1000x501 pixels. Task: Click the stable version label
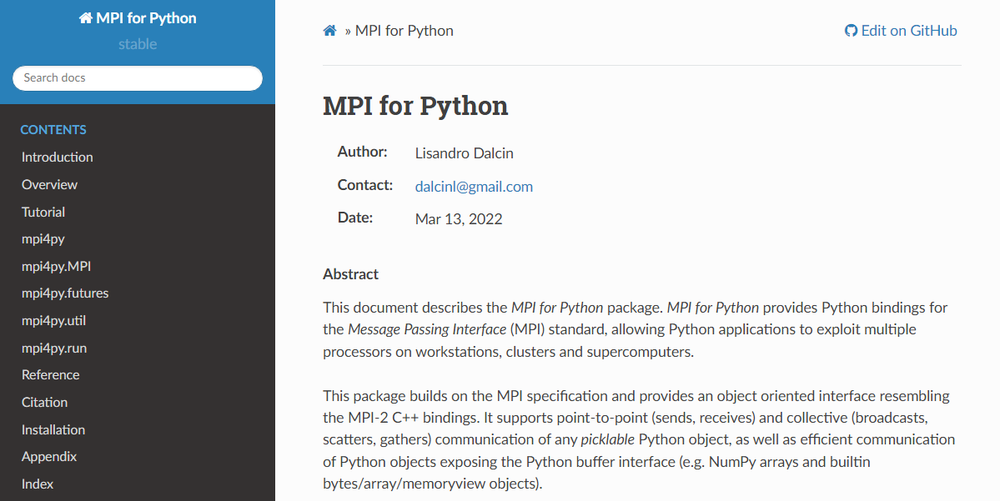click(138, 44)
